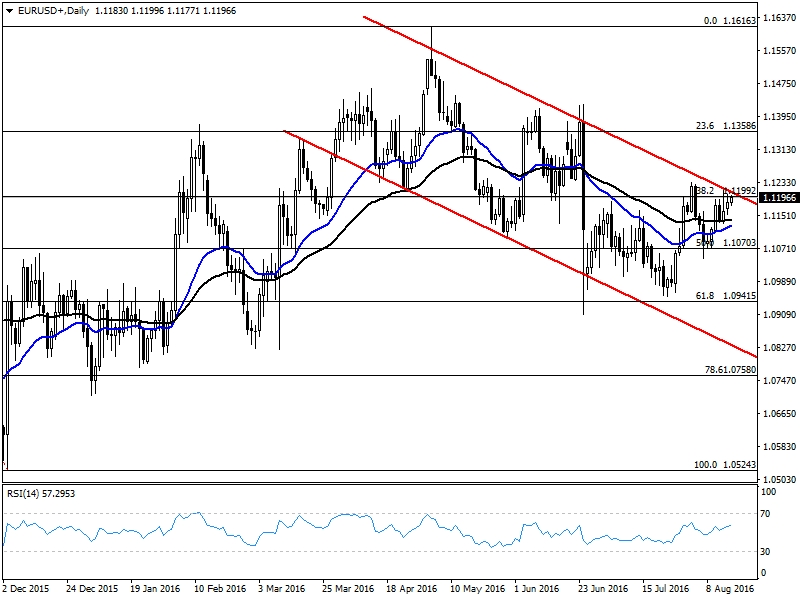Click the Fibonacci 38.2 level label

(x=726, y=191)
